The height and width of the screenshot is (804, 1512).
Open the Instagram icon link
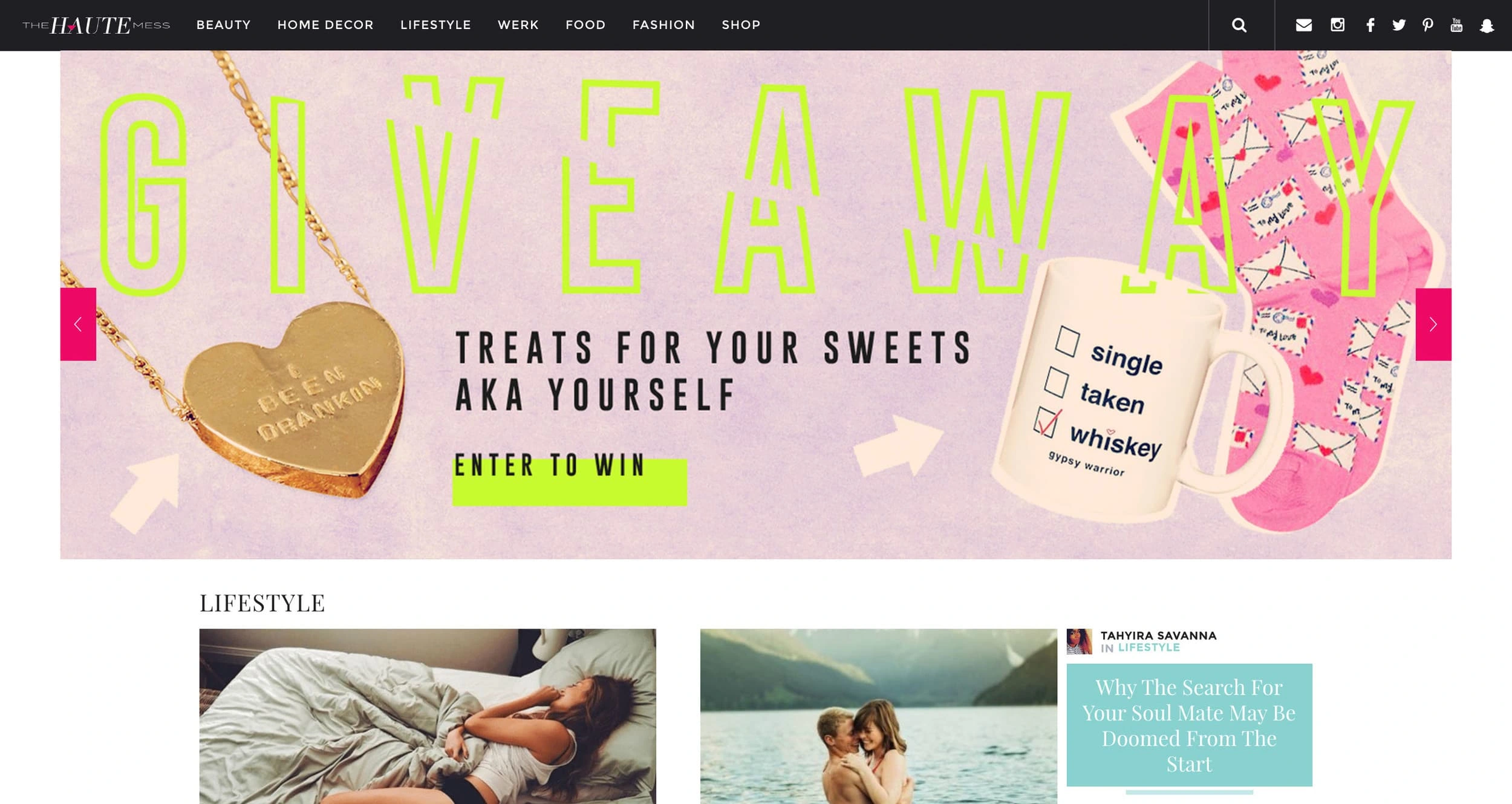click(1337, 25)
